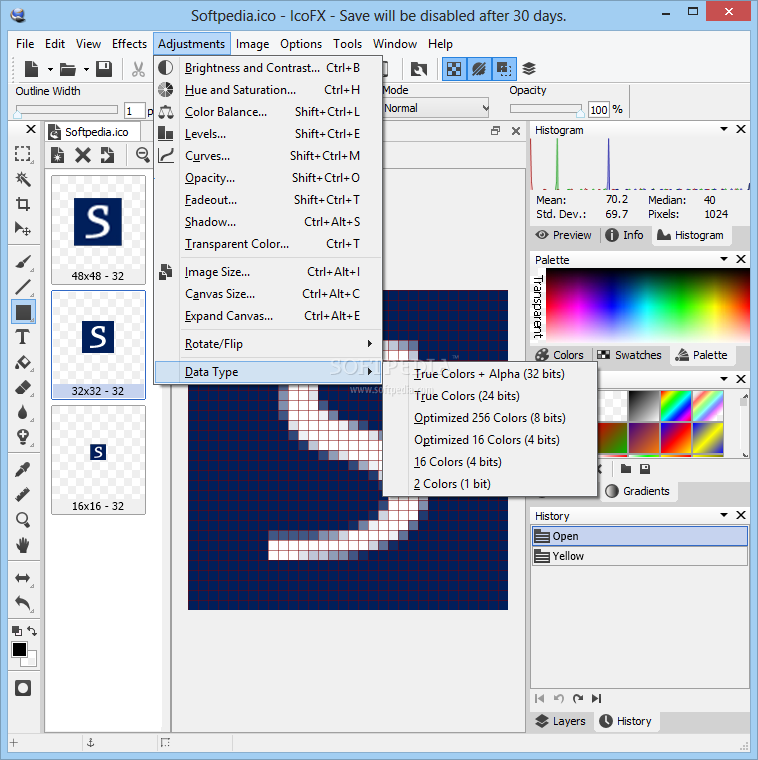Select the brush tool
758x760 pixels.
point(23,262)
